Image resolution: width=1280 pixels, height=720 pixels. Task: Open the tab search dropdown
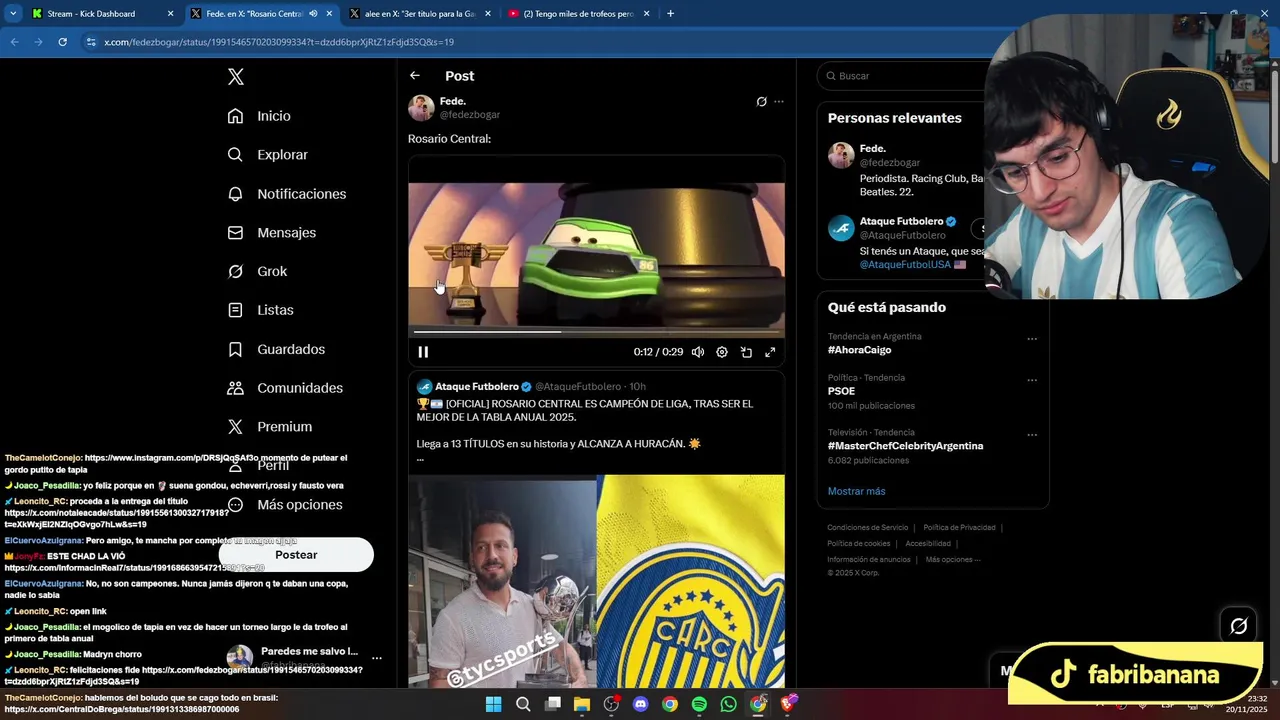[13, 14]
